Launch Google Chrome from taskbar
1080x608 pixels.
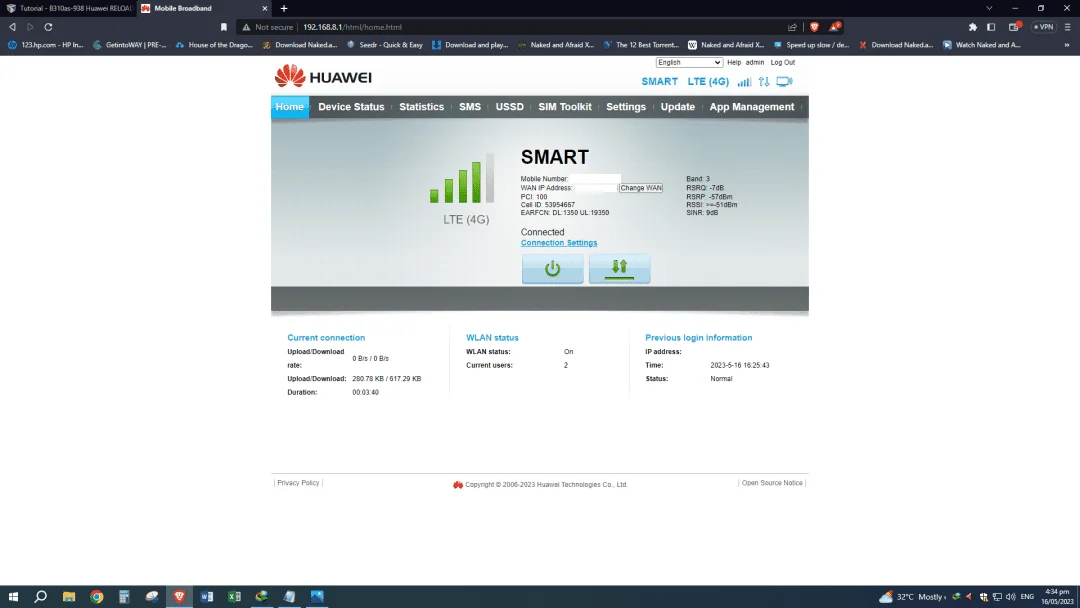click(96, 596)
